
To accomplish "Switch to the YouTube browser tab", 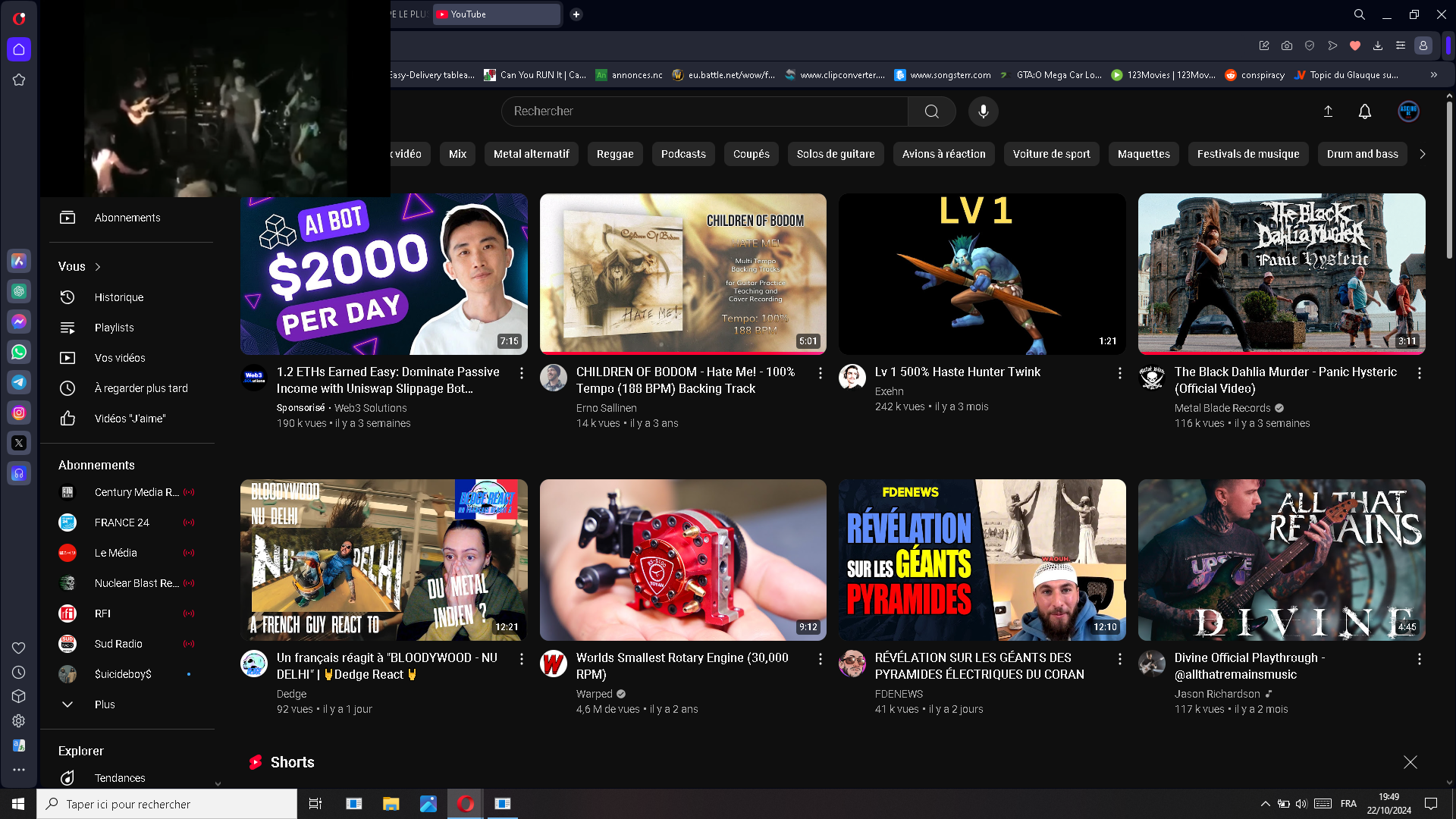I will [497, 14].
